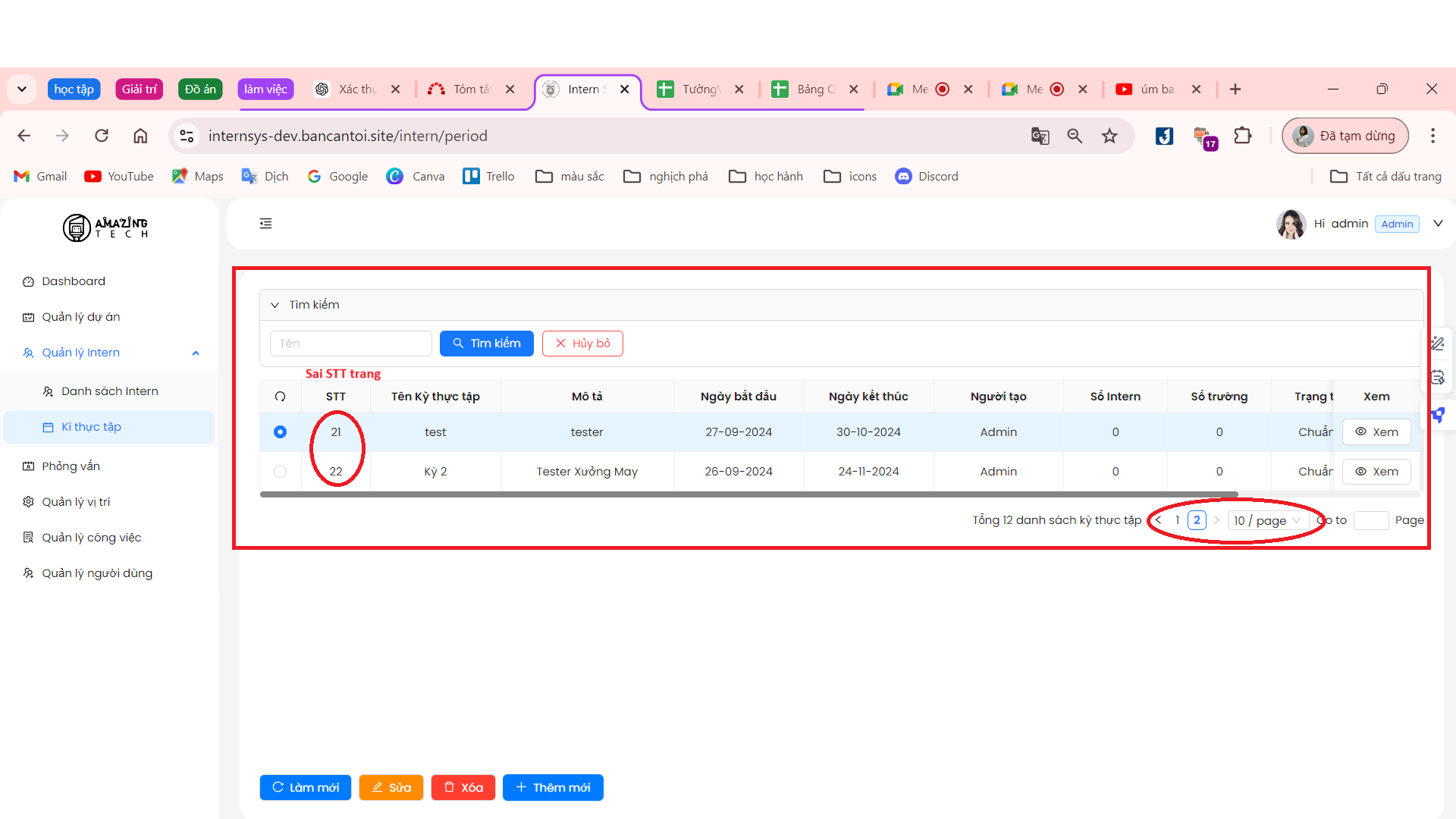Bookmark this page with star icon
Image resolution: width=1456 pixels, height=819 pixels.
coord(1109,136)
